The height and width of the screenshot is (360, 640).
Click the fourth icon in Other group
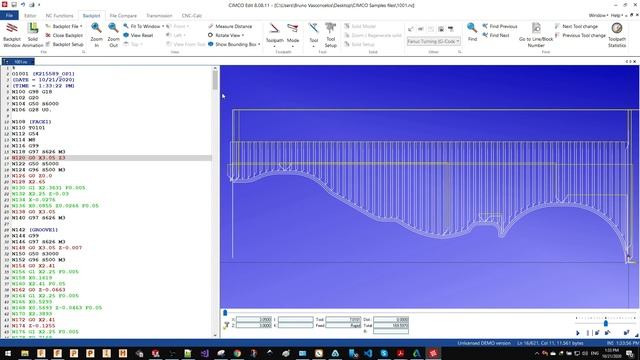tap(441, 29)
